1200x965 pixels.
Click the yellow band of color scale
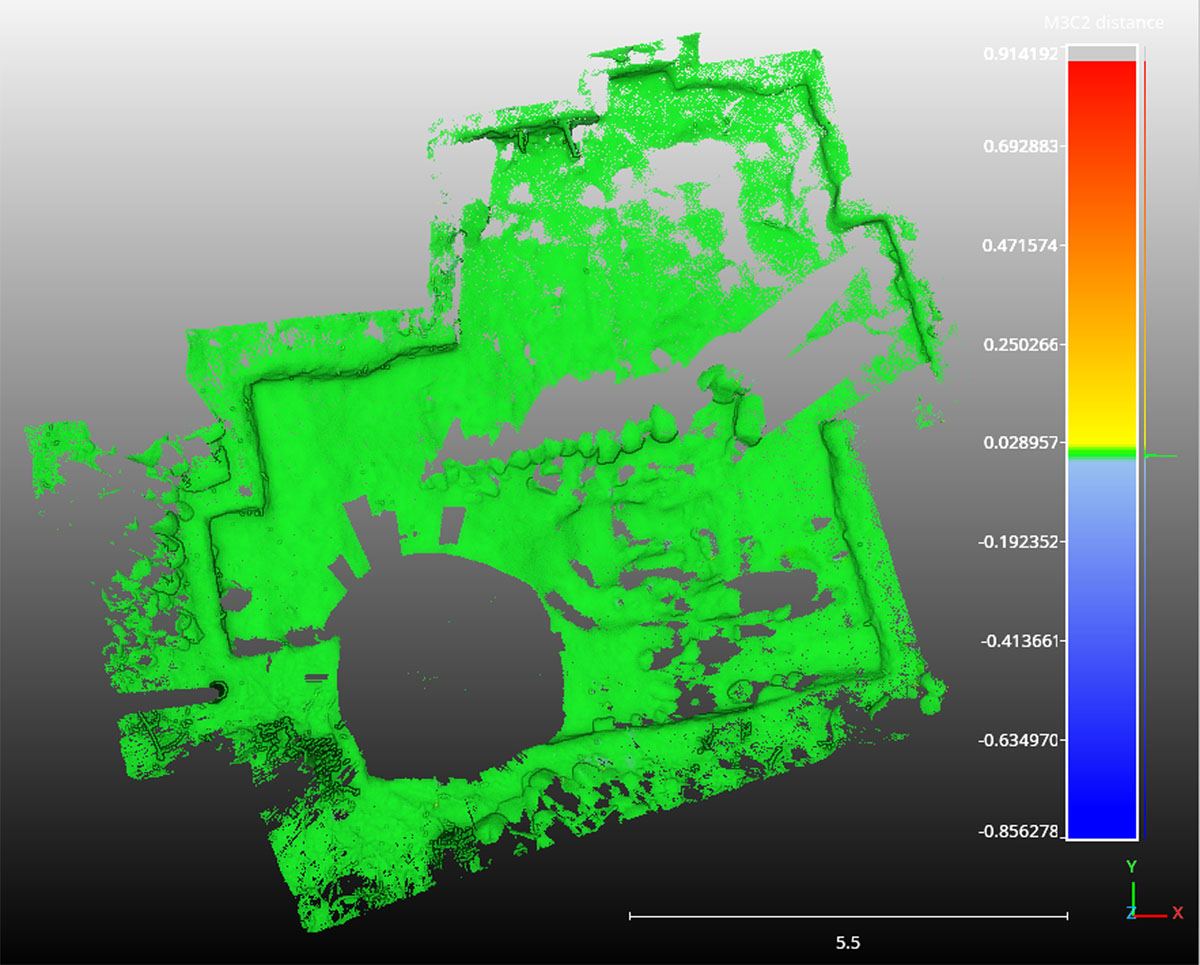point(1102,425)
